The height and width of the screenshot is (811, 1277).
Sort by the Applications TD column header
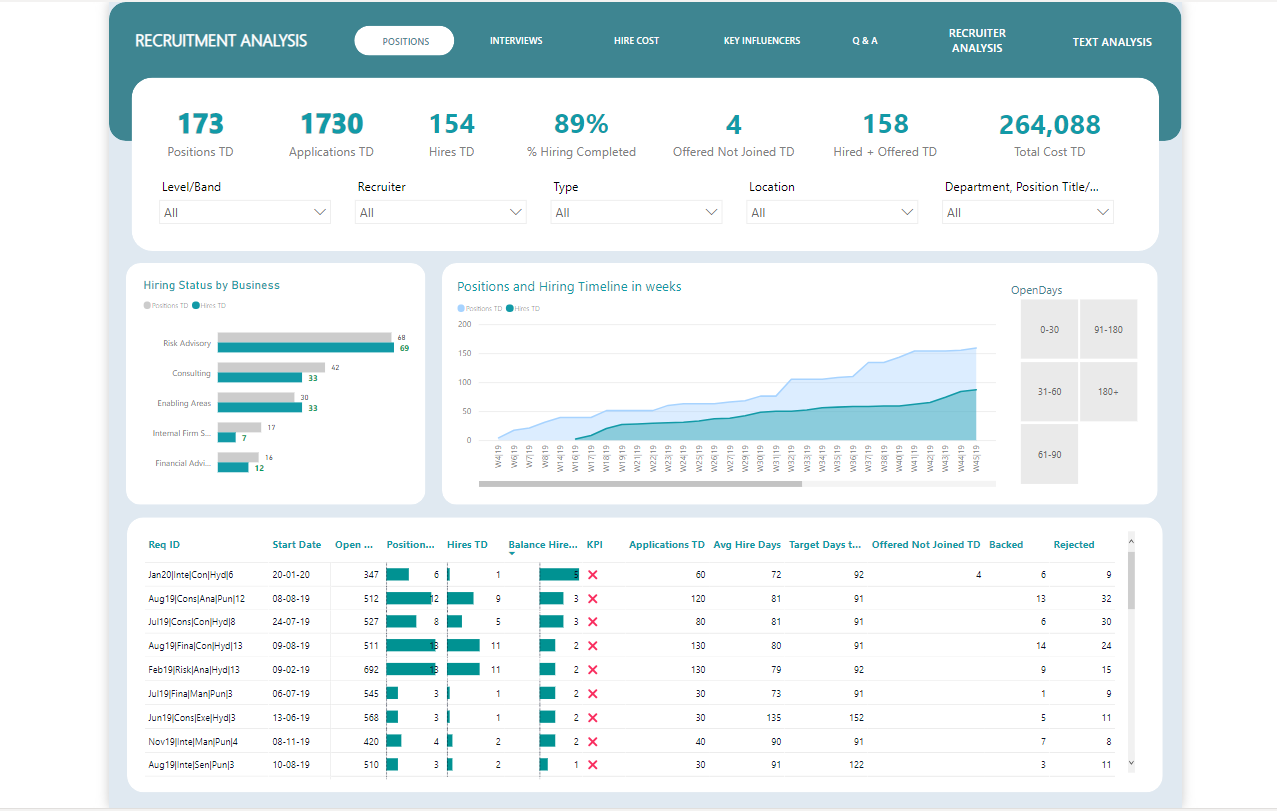point(666,545)
